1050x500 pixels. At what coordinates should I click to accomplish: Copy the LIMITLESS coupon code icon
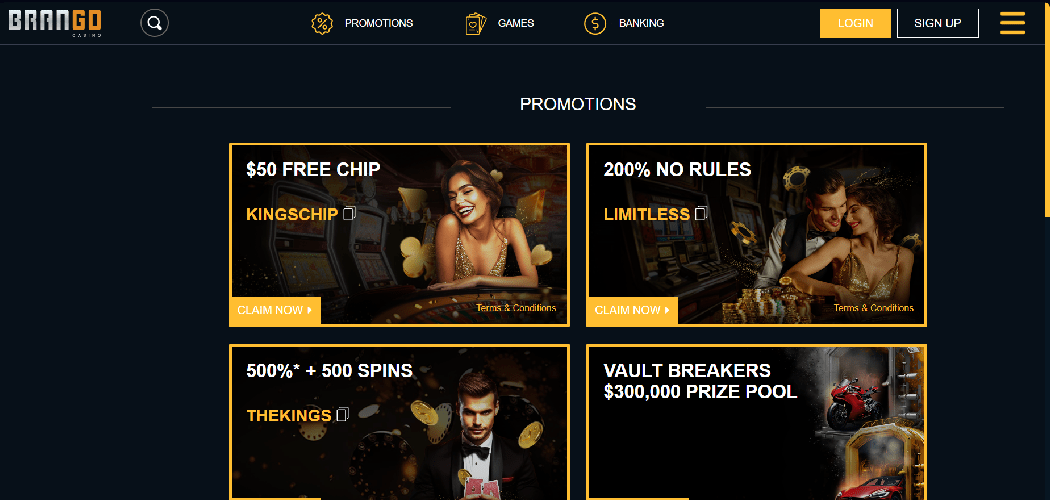pos(700,214)
